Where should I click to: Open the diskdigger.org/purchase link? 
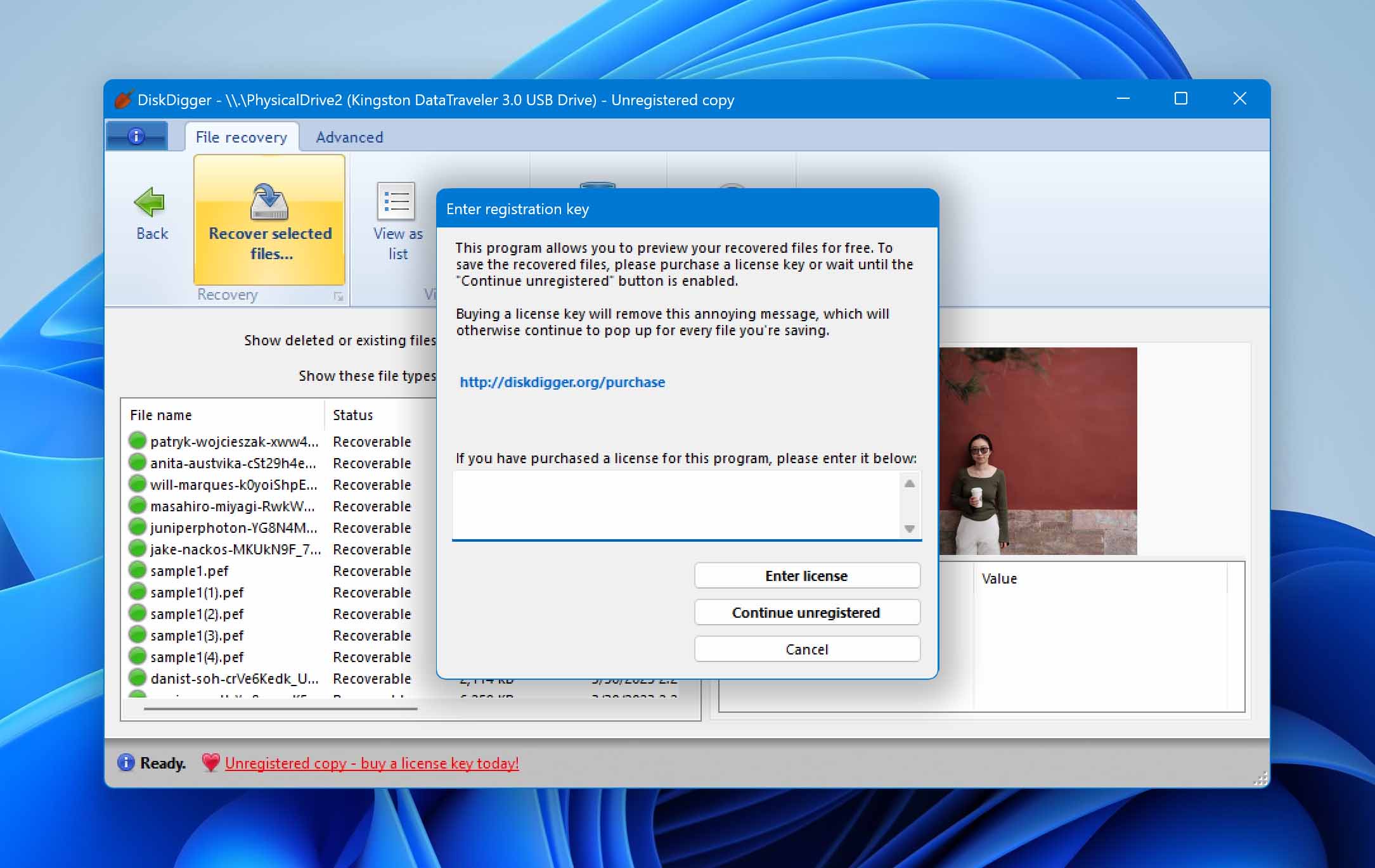562,382
